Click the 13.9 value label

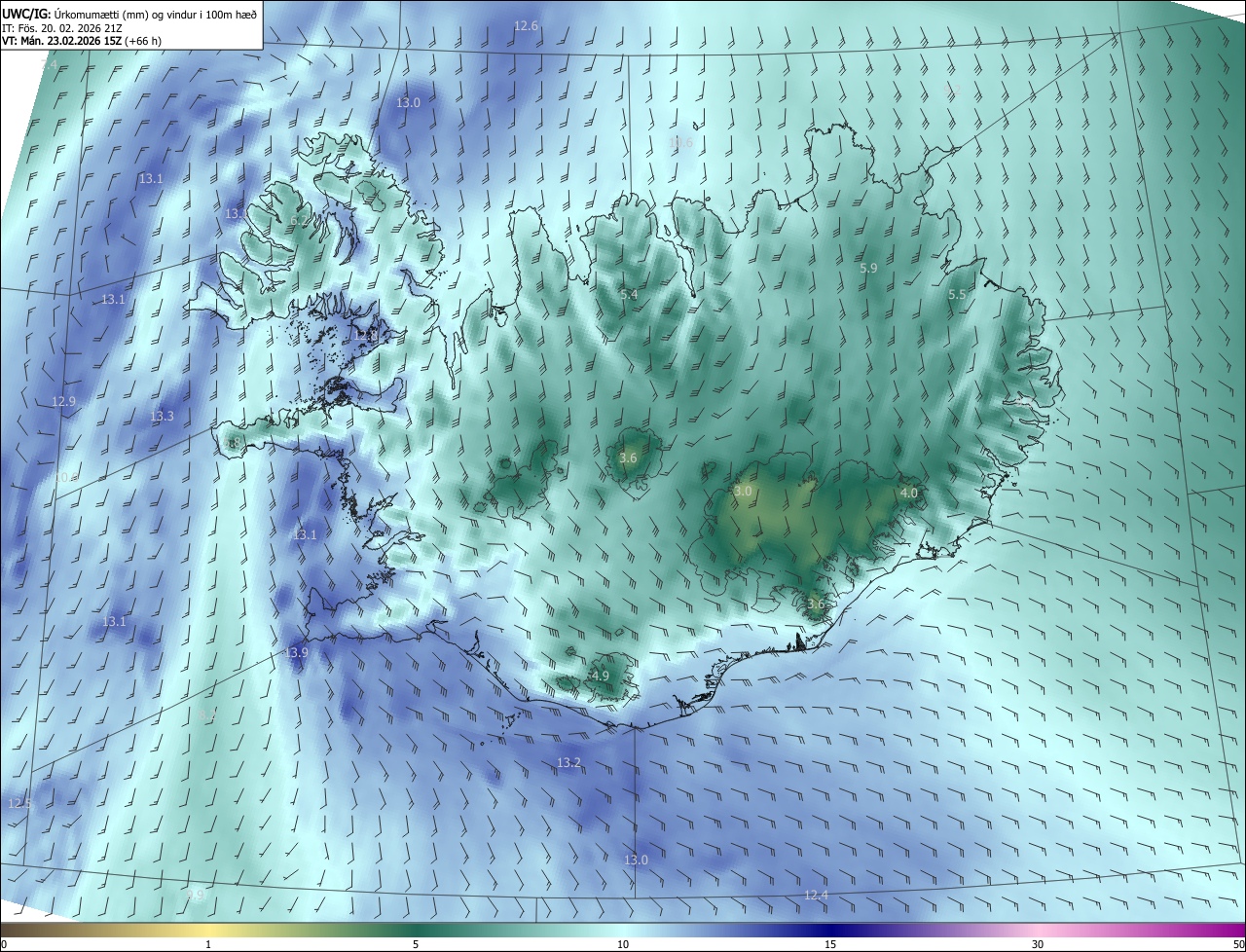tap(296, 653)
